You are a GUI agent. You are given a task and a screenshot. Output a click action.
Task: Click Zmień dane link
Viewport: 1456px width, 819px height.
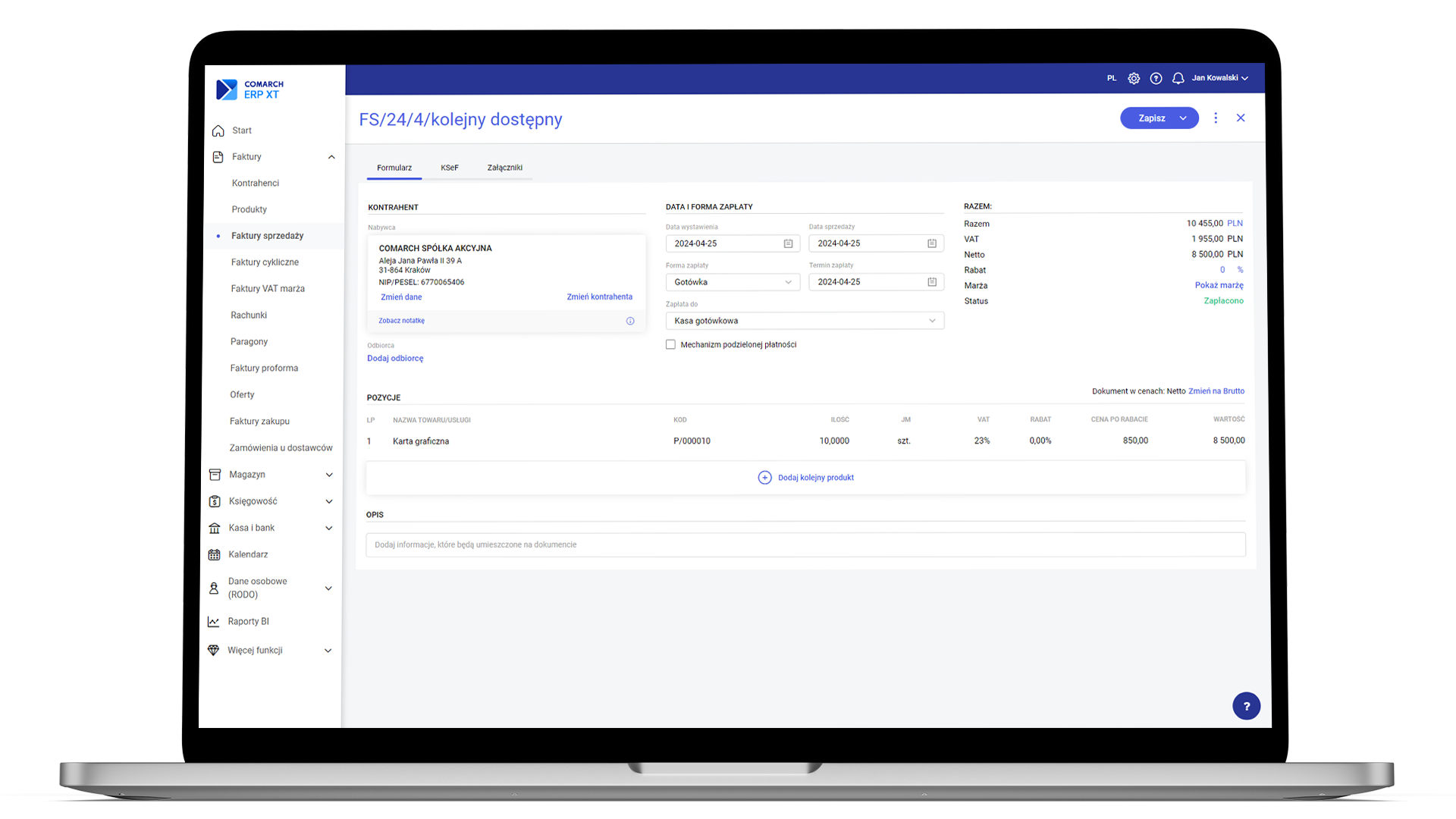pyautogui.click(x=401, y=297)
